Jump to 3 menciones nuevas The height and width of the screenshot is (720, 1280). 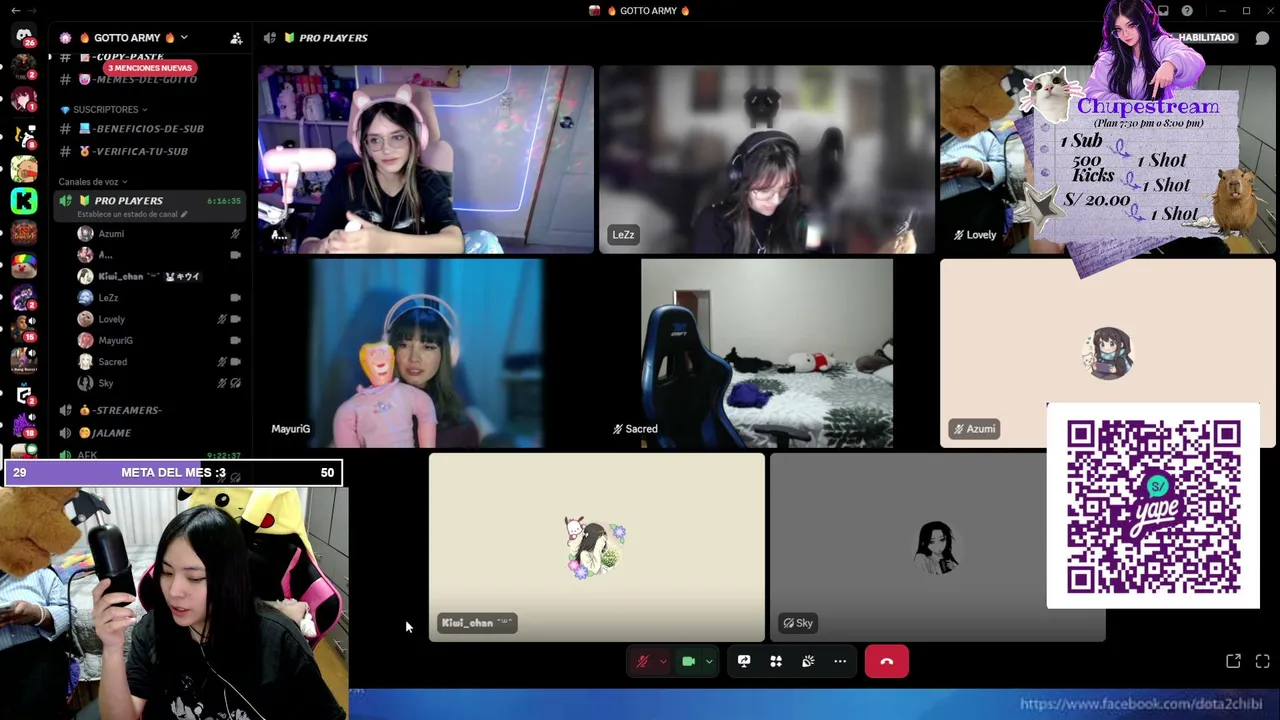tap(150, 68)
